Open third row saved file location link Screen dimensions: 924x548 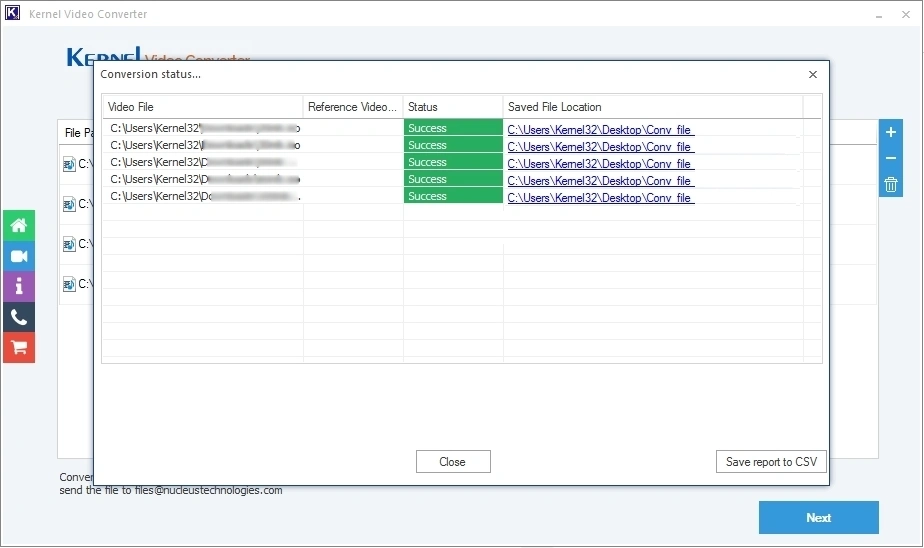click(600, 164)
